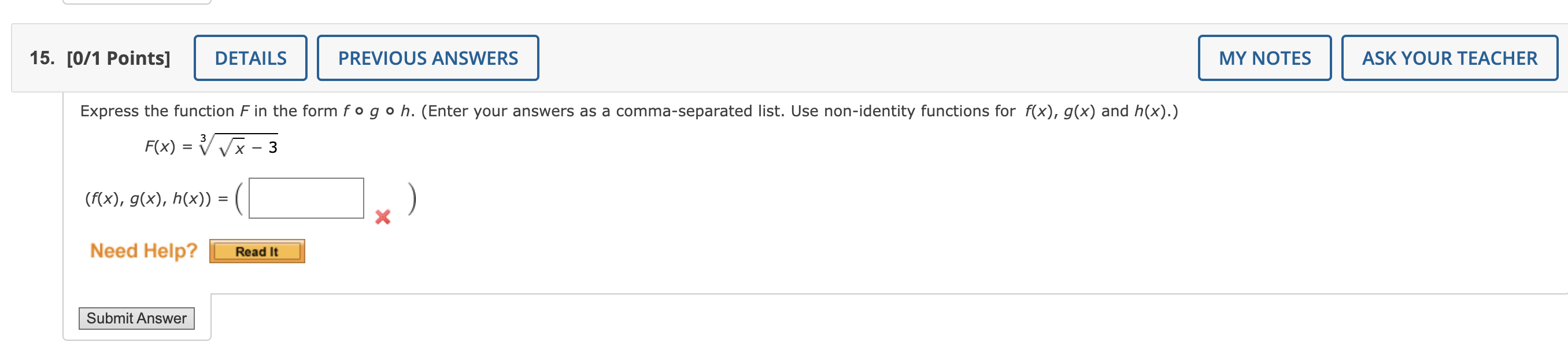Viewport: 1568px width, 346px height.
Task: Click the answer input box
Action: point(306,198)
